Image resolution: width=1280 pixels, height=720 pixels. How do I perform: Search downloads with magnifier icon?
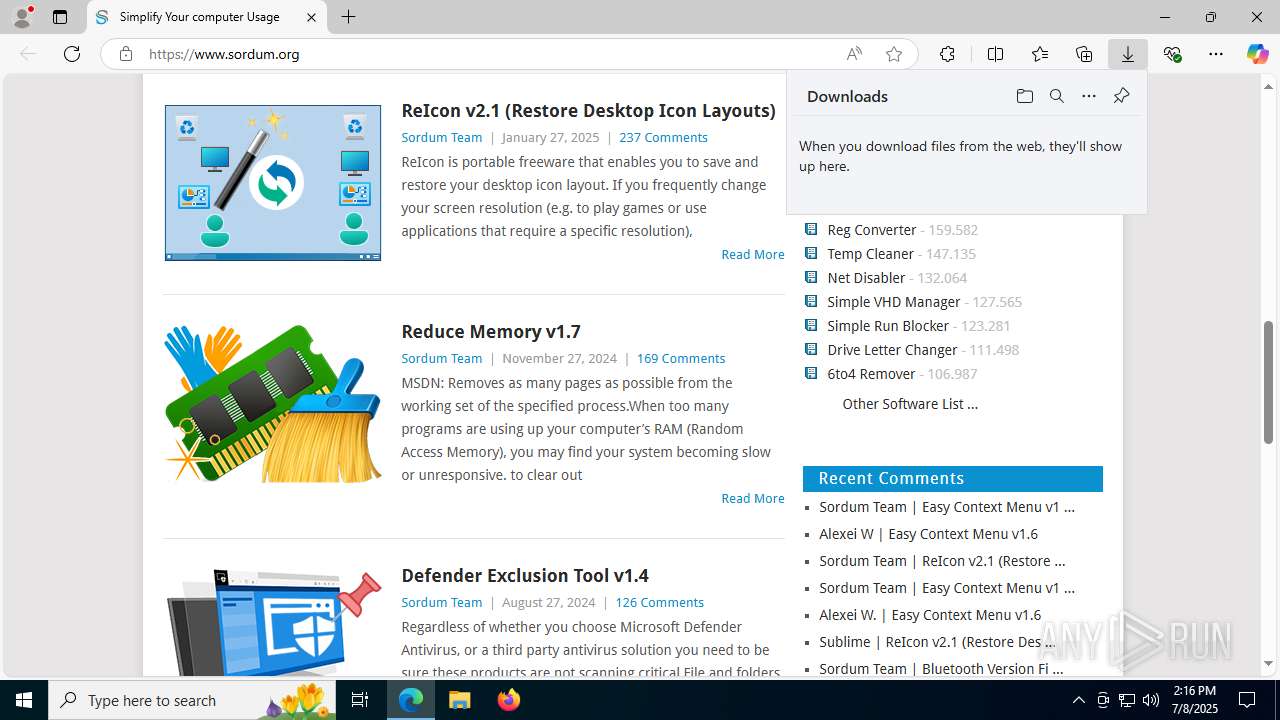click(x=1056, y=96)
